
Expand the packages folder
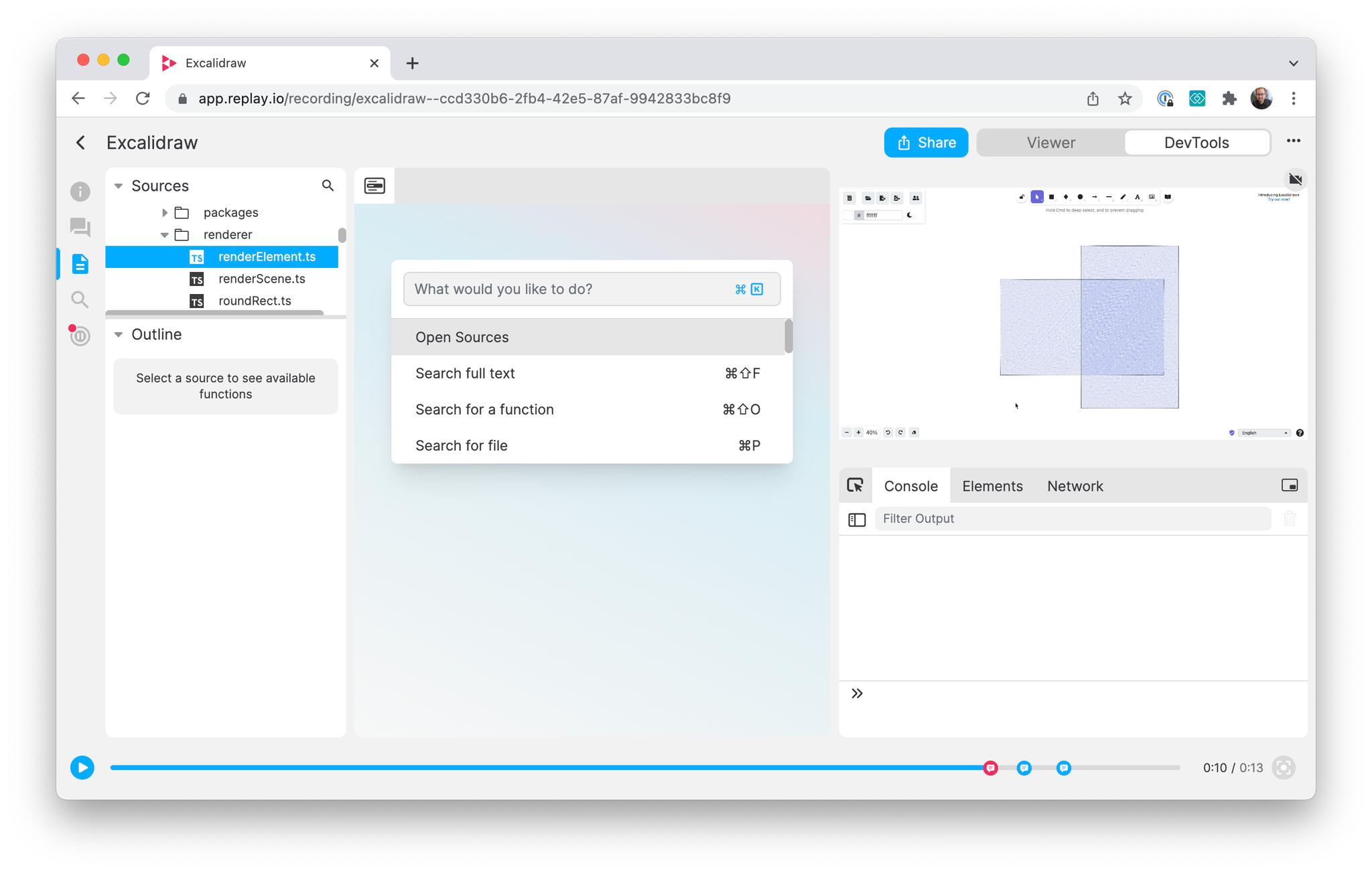click(165, 212)
